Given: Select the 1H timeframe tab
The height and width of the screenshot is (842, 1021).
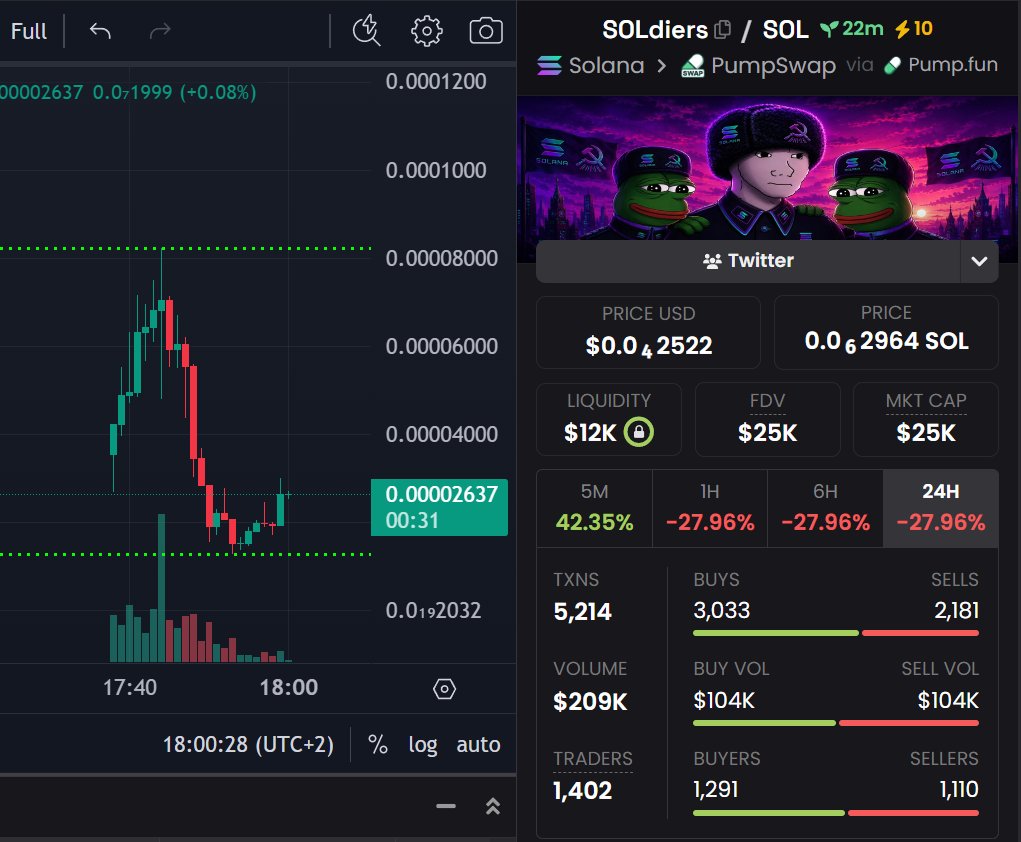Looking at the screenshot, I should point(710,508).
